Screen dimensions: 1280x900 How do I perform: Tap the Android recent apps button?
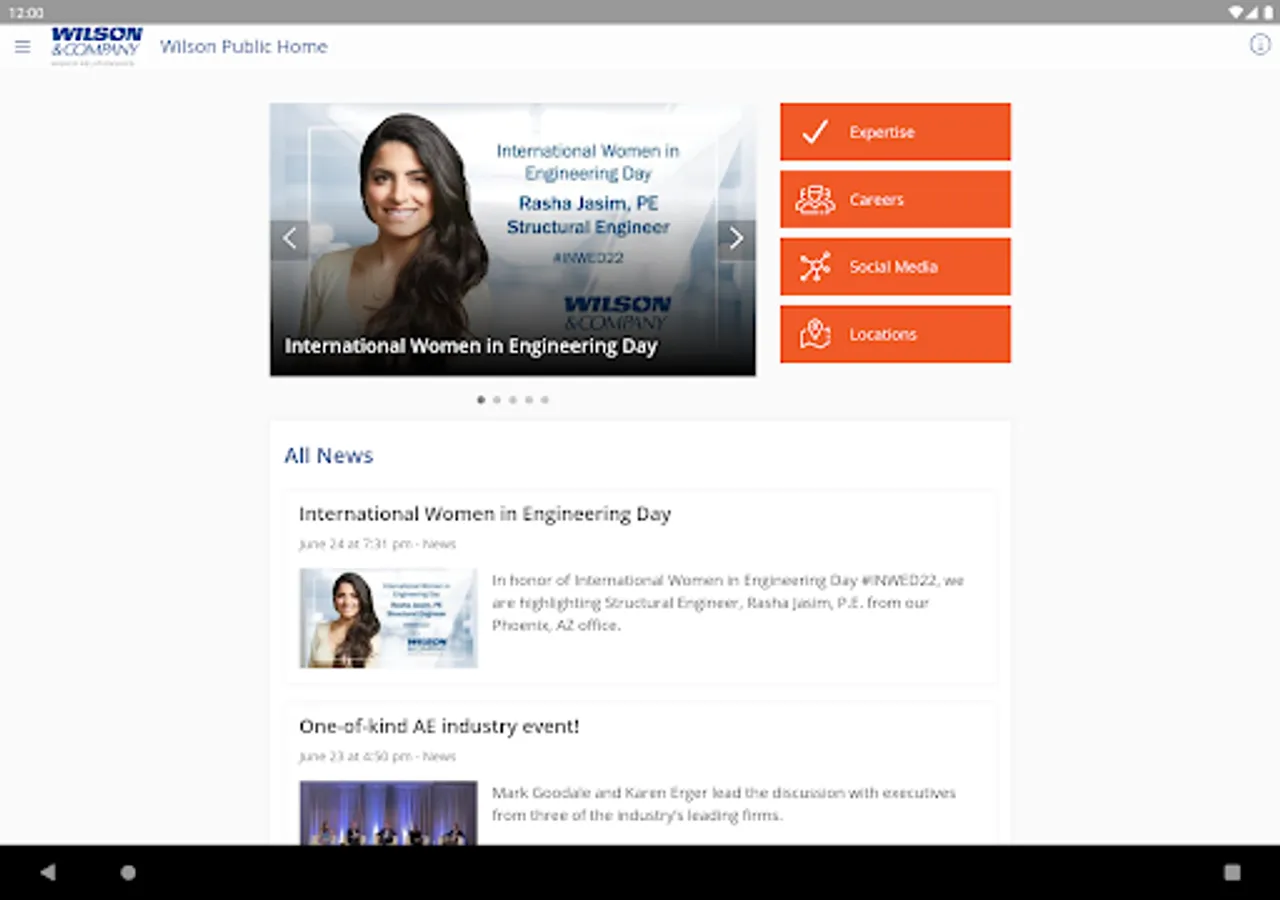click(x=1232, y=872)
